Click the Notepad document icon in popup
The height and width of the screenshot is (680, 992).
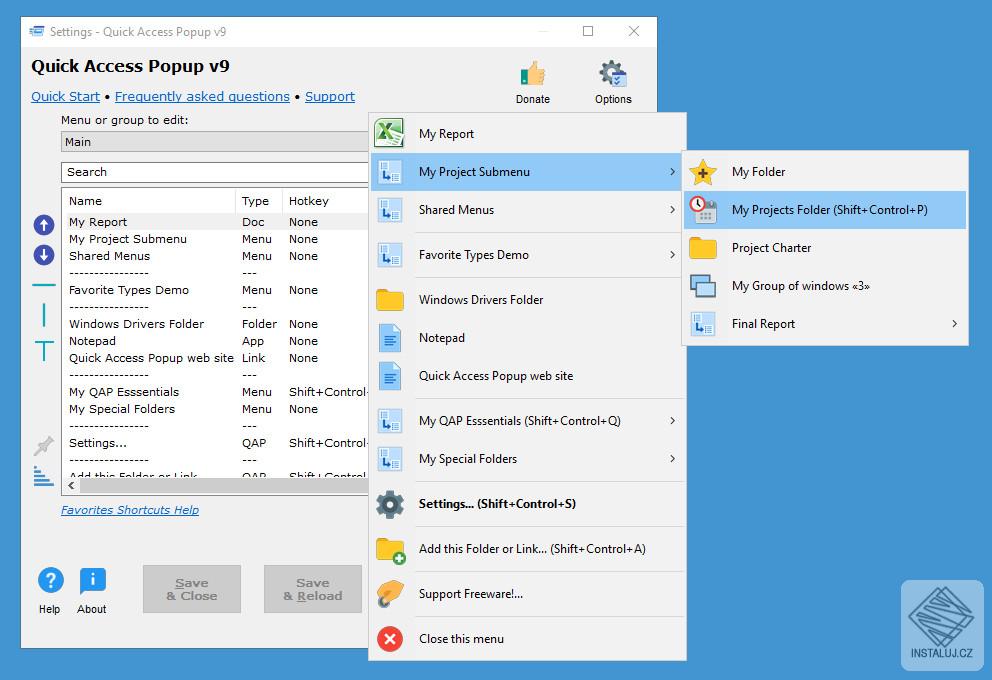(x=390, y=338)
